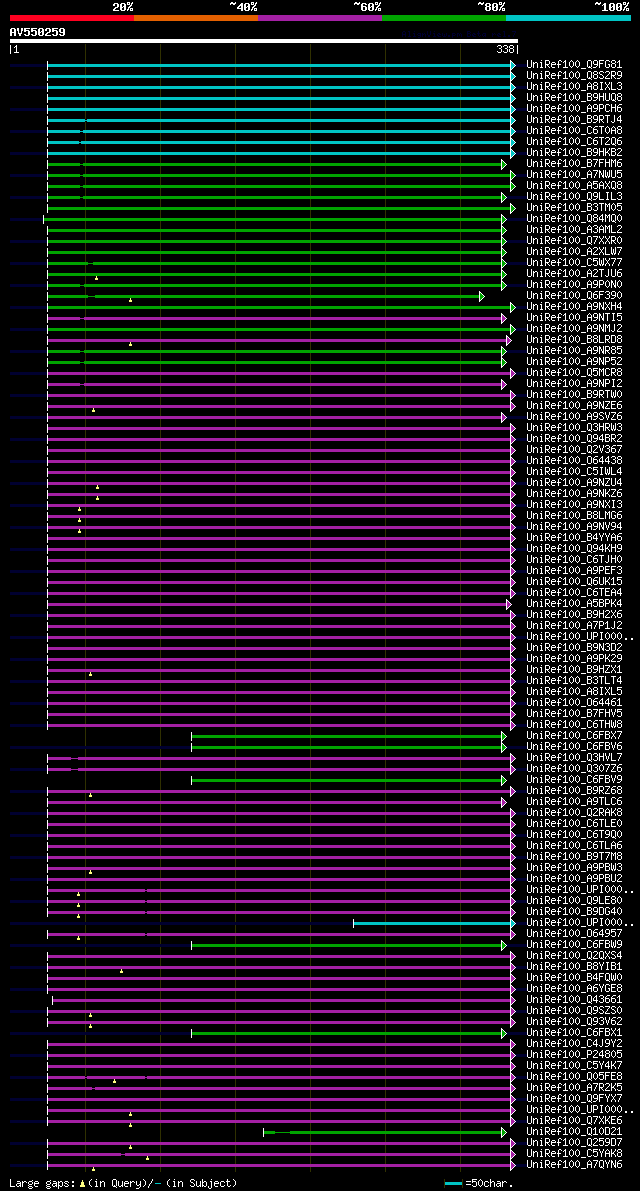This screenshot has width=640, height=1191.
Task: Click the yellow gap marker under B8YIB1 bar
Action: [121, 971]
